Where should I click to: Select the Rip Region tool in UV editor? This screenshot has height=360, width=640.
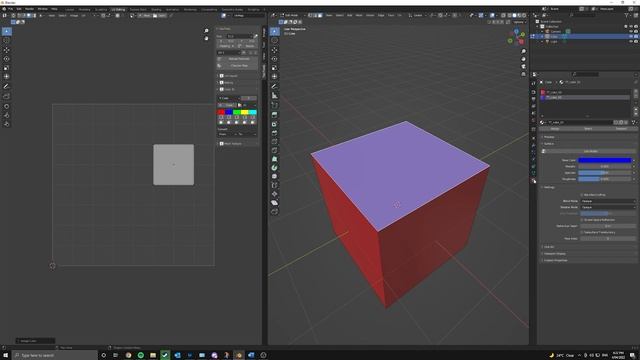click(7, 96)
